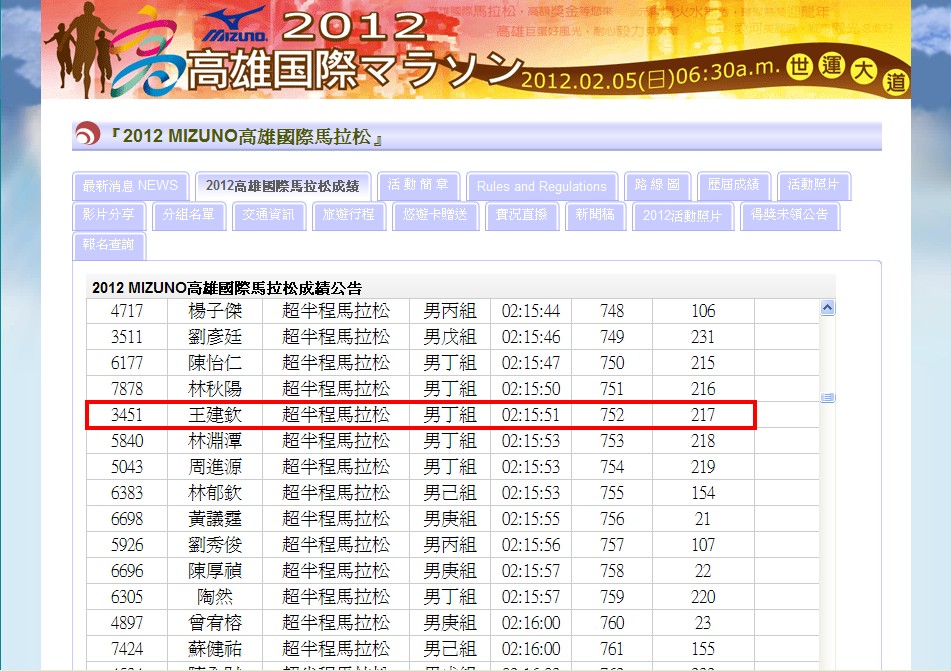This screenshot has width=951, height=671.
Task: Select the 2012高雄國際馬拉松成績 tab
Action: point(283,186)
